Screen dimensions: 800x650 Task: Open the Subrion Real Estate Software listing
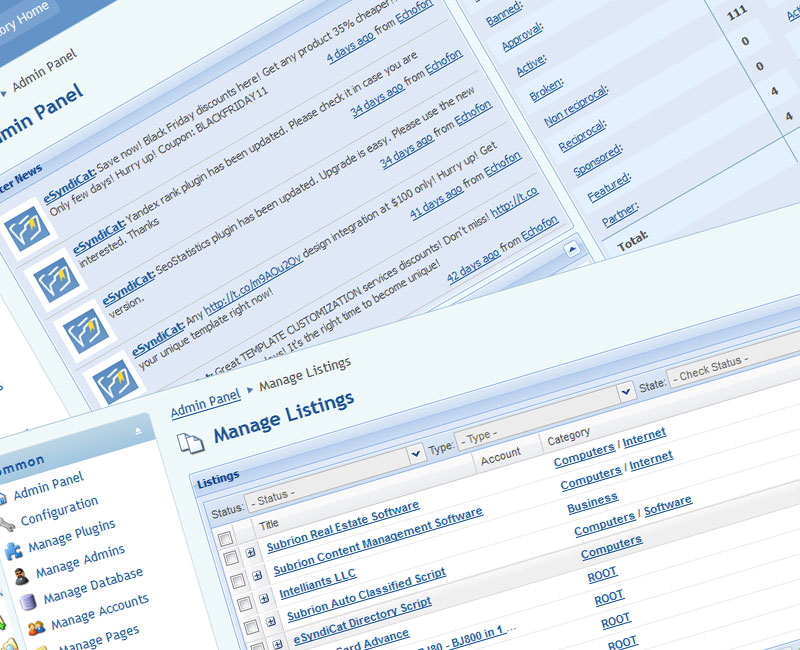343,527
